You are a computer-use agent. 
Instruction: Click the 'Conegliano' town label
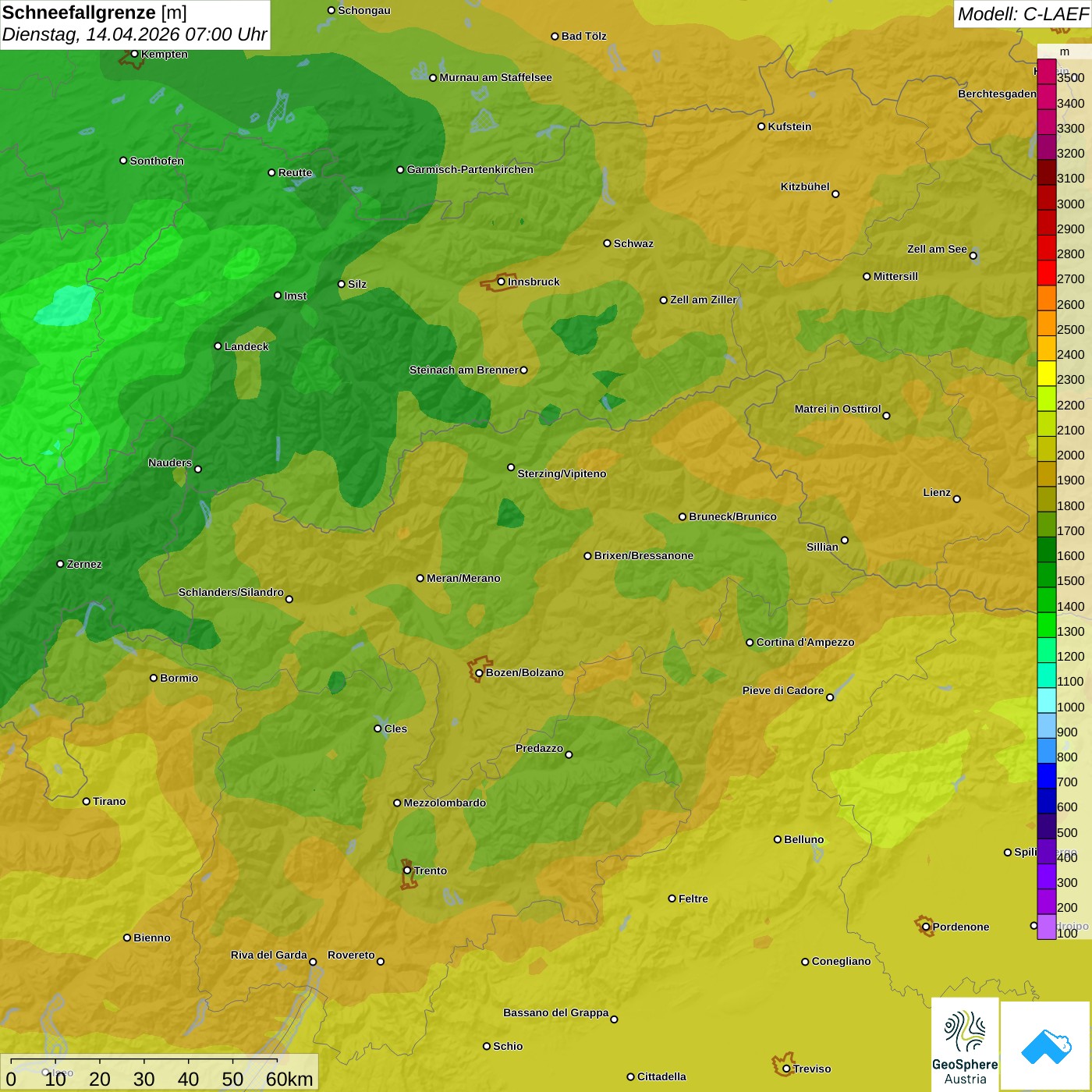[x=841, y=961]
